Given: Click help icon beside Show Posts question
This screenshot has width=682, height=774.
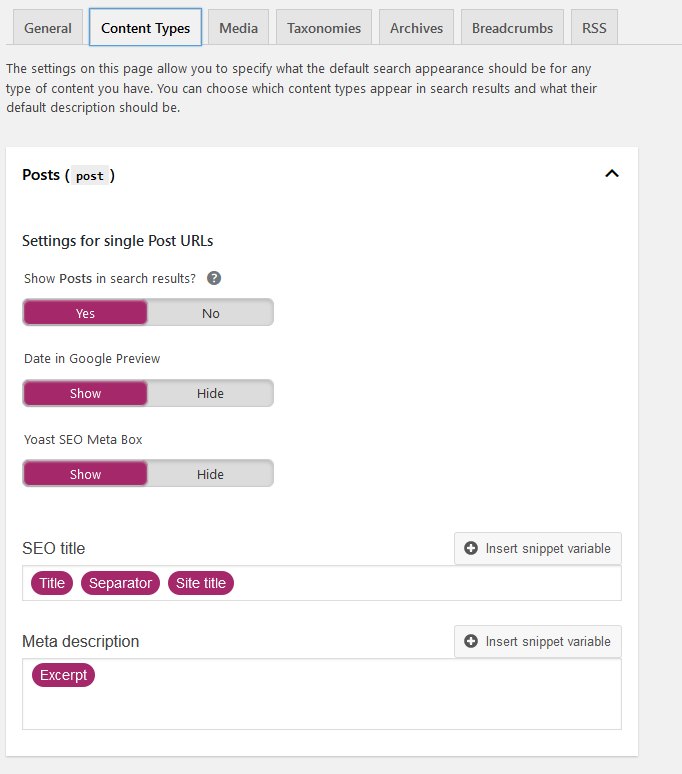Looking at the screenshot, I should tap(214, 278).
